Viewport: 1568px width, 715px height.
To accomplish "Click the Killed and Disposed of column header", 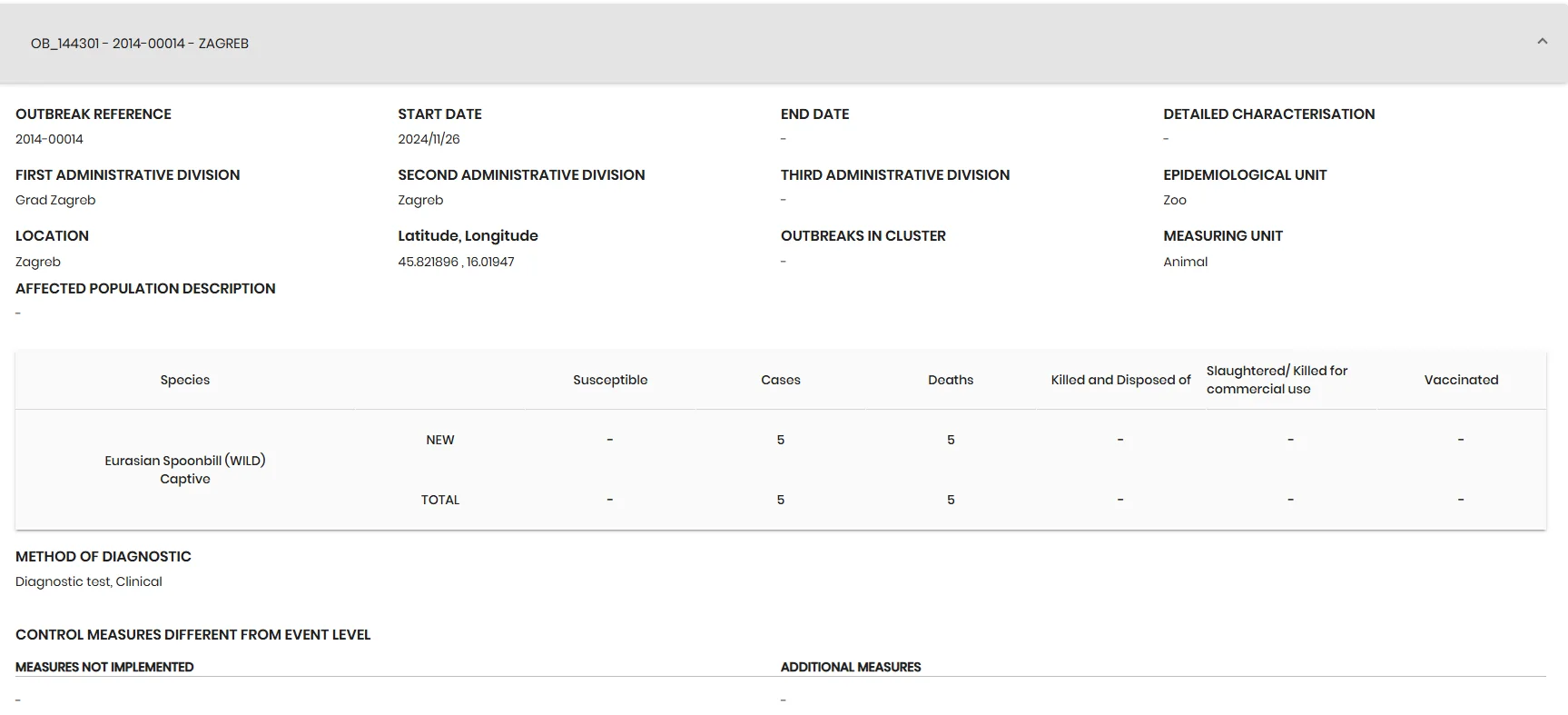I will [1120, 380].
